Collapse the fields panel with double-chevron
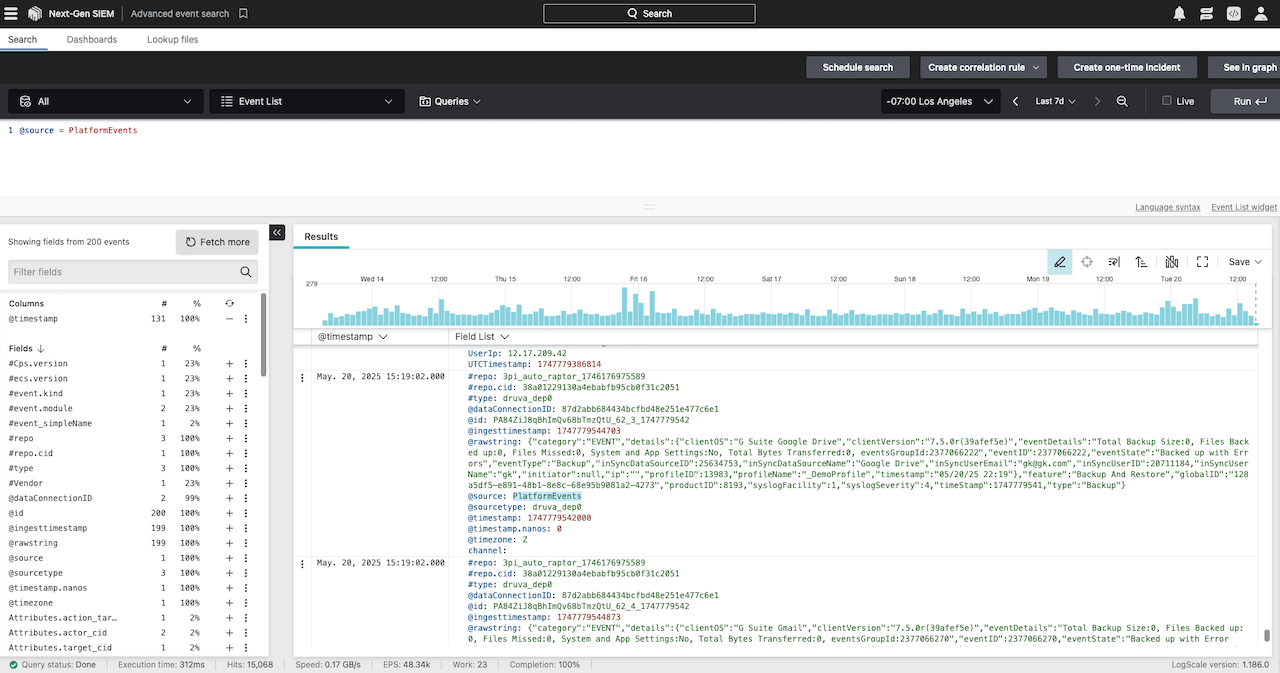The height and width of the screenshot is (673, 1280). 278,233
